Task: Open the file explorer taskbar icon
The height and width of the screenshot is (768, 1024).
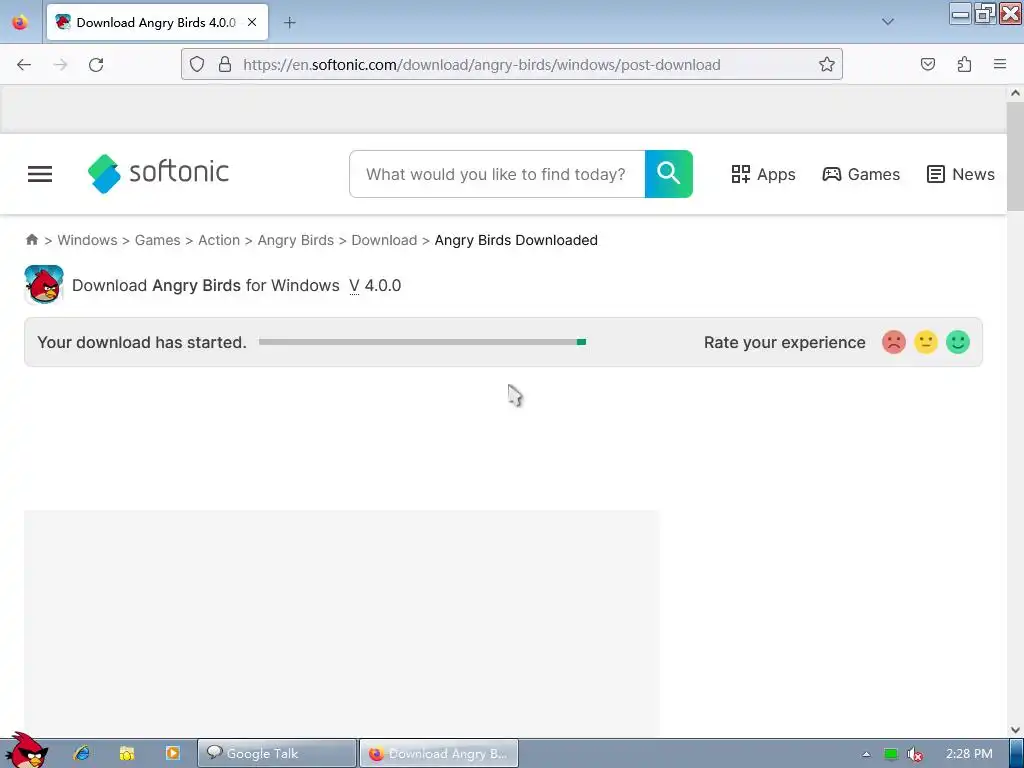Action: point(127,753)
